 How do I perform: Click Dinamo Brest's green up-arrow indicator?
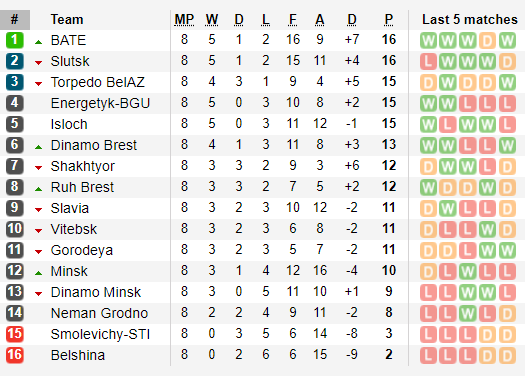pos(39,147)
